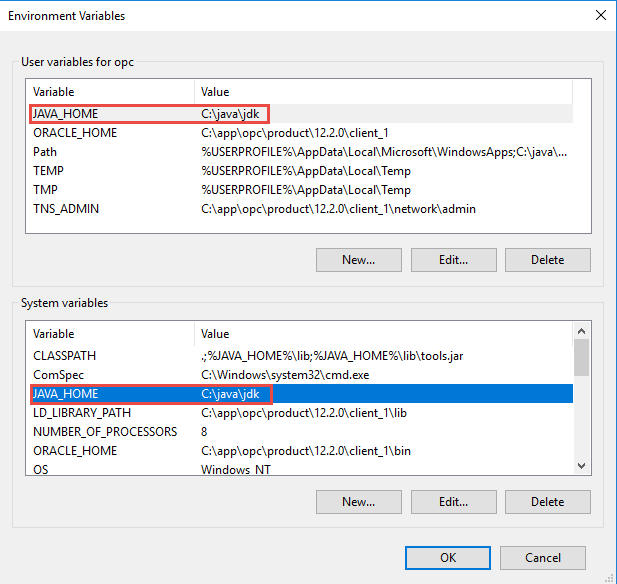Screen dimensions: 617x584
Task: Select the CLASSPATH system variable
Action: pos(64,356)
